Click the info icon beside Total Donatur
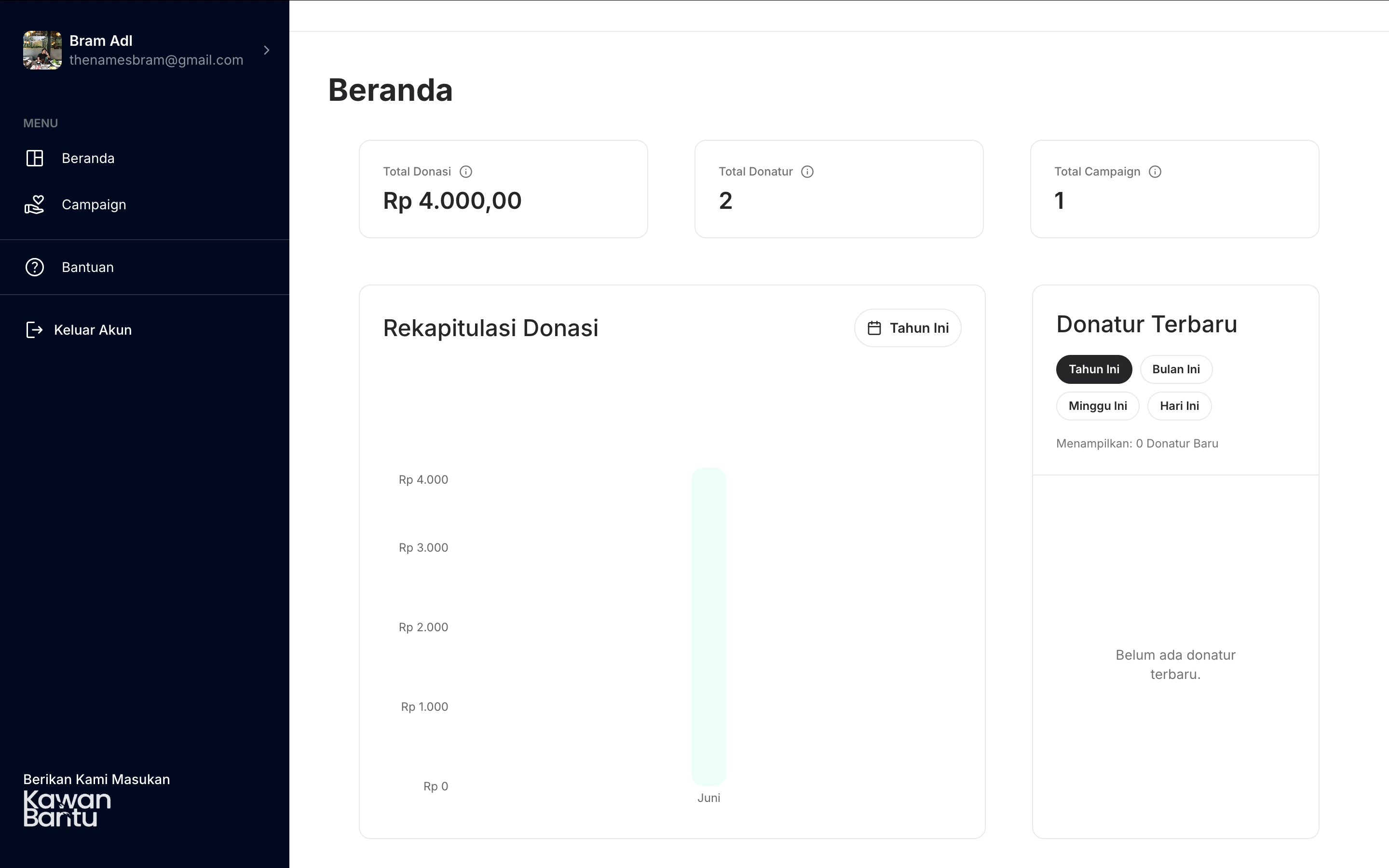The image size is (1389, 868). pyautogui.click(x=807, y=172)
